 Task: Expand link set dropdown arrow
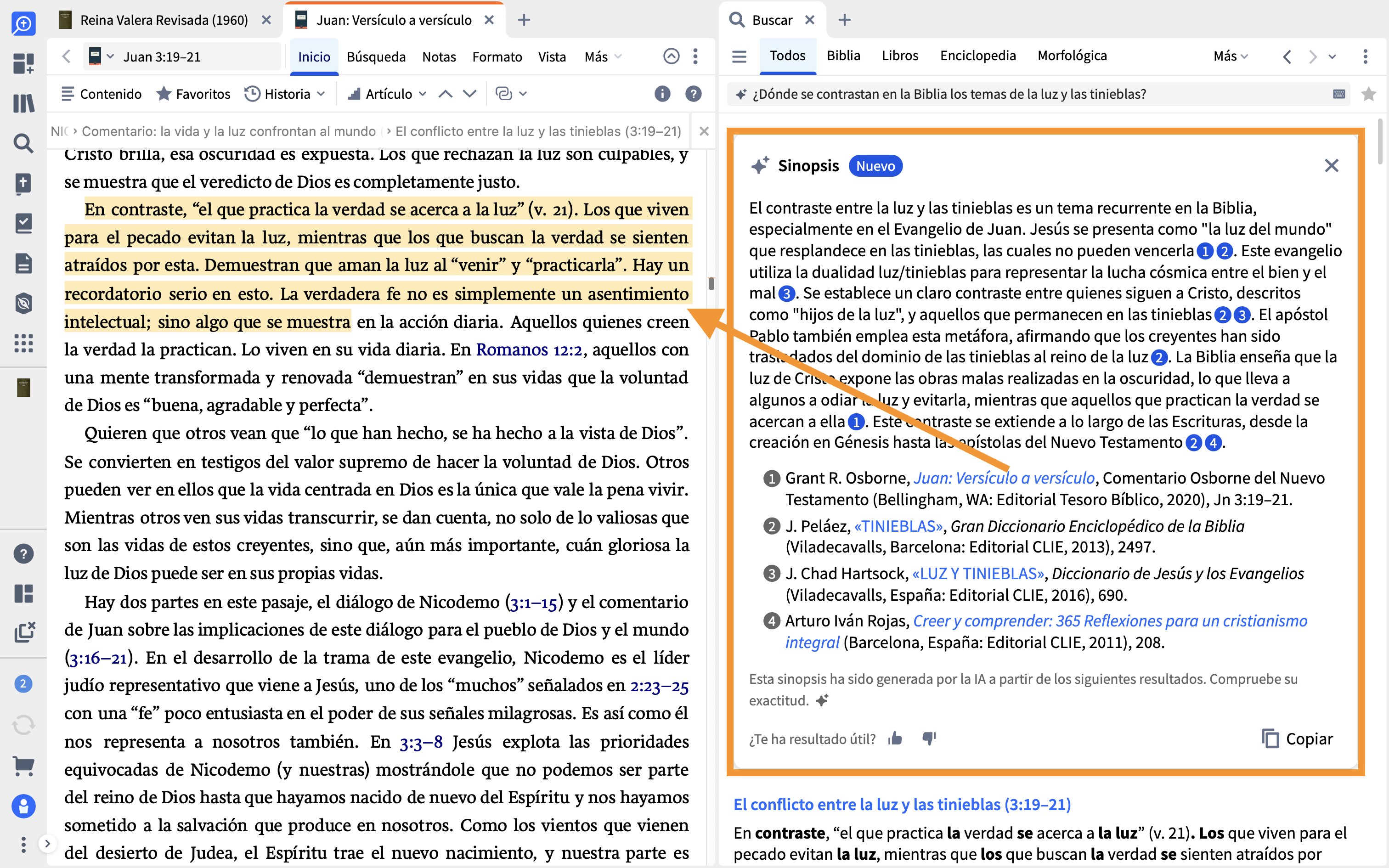(523, 94)
